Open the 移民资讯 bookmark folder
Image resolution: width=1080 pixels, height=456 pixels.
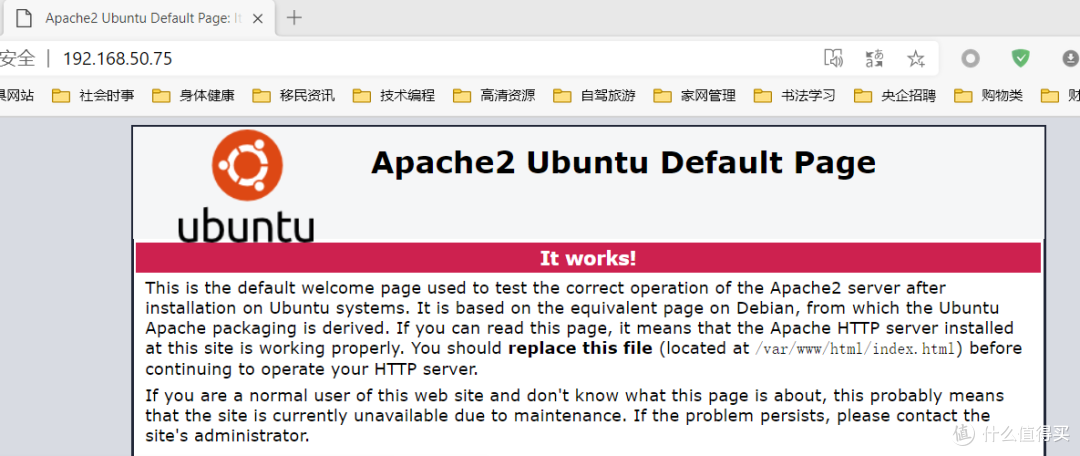[x=293, y=96]
